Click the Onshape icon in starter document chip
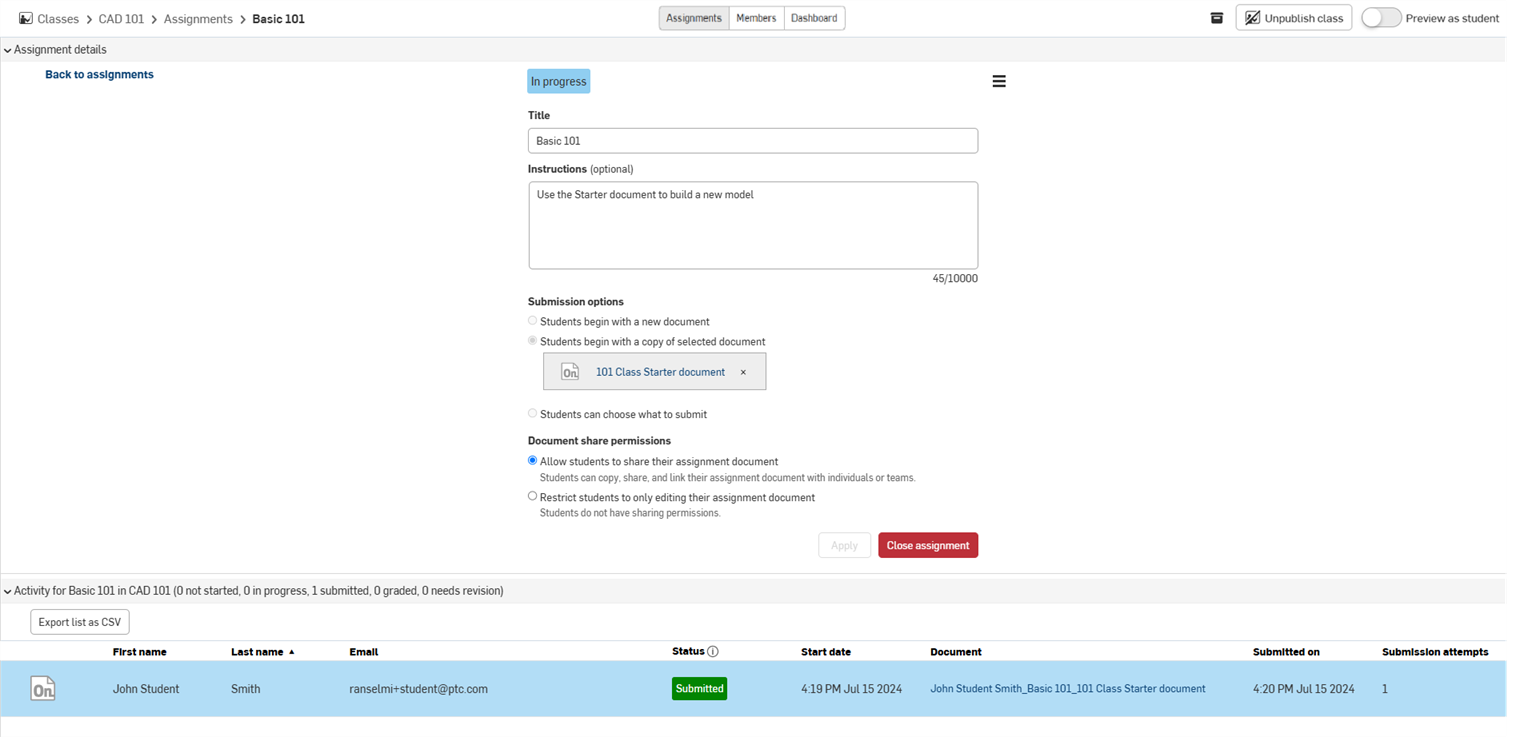Viewport: 1516px width, 737px height. (570, 372)
